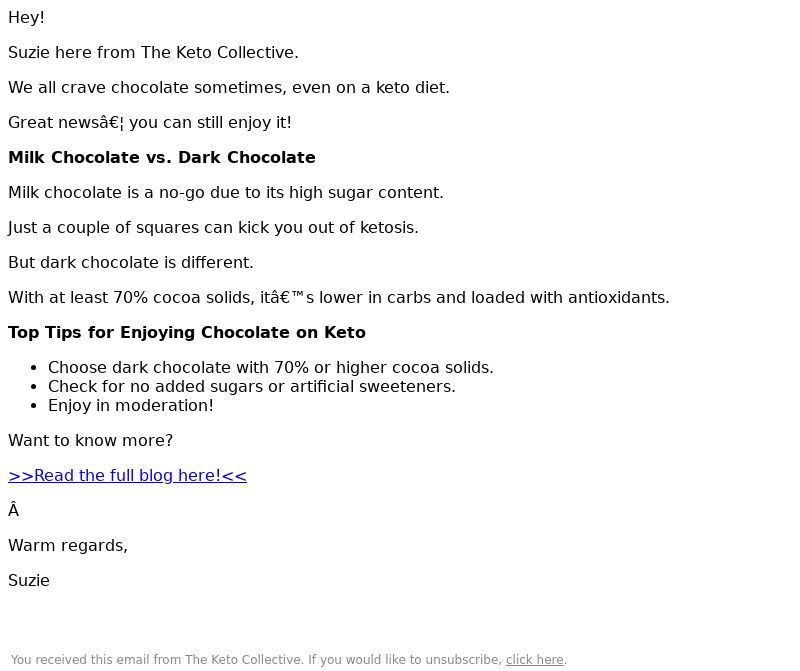Click the 'Warm regards,' closing line

point(68,546)
